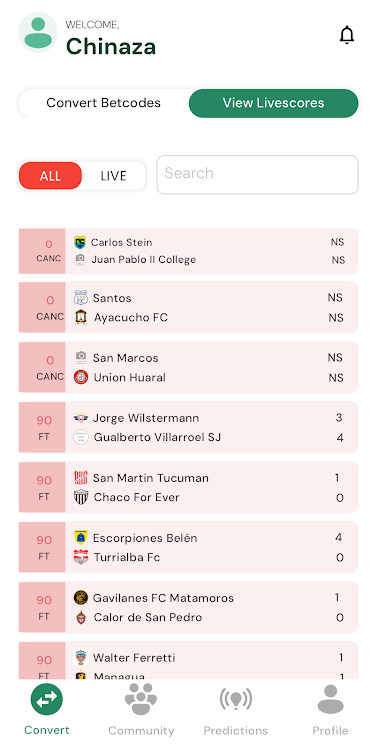Select the View Livescores tab

273,103
